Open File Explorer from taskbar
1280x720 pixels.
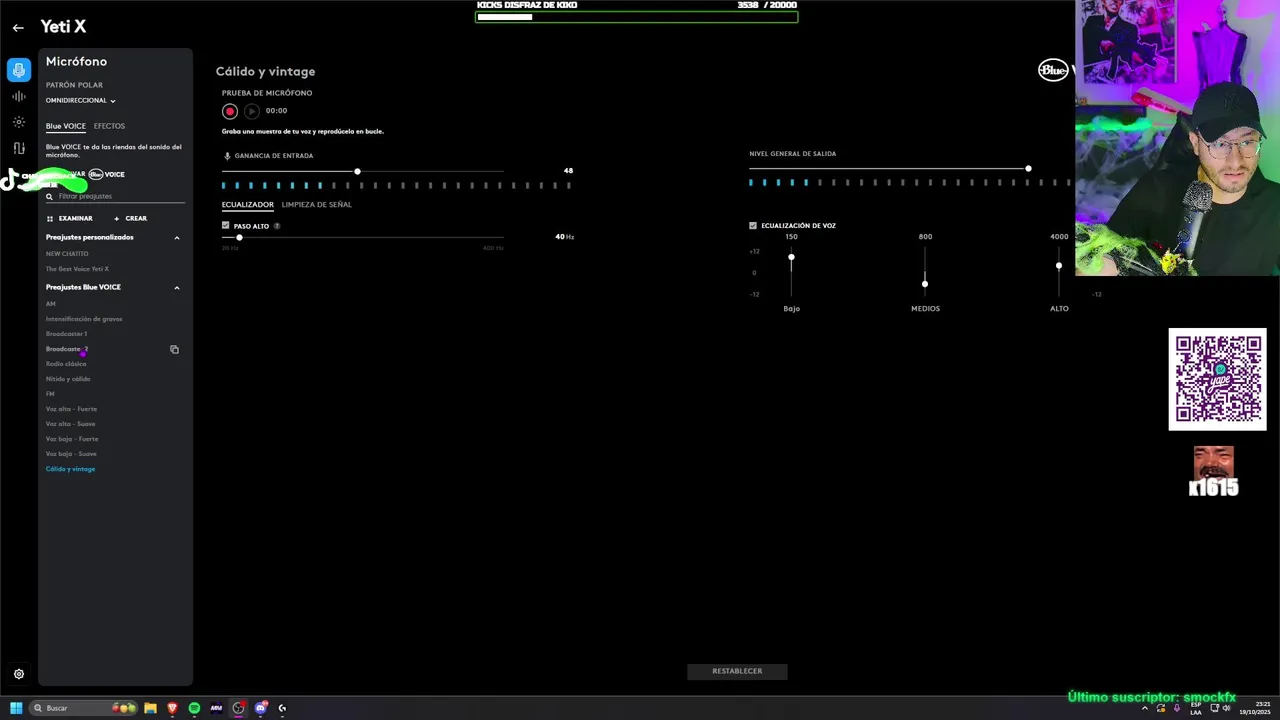[x=150, y=708]
